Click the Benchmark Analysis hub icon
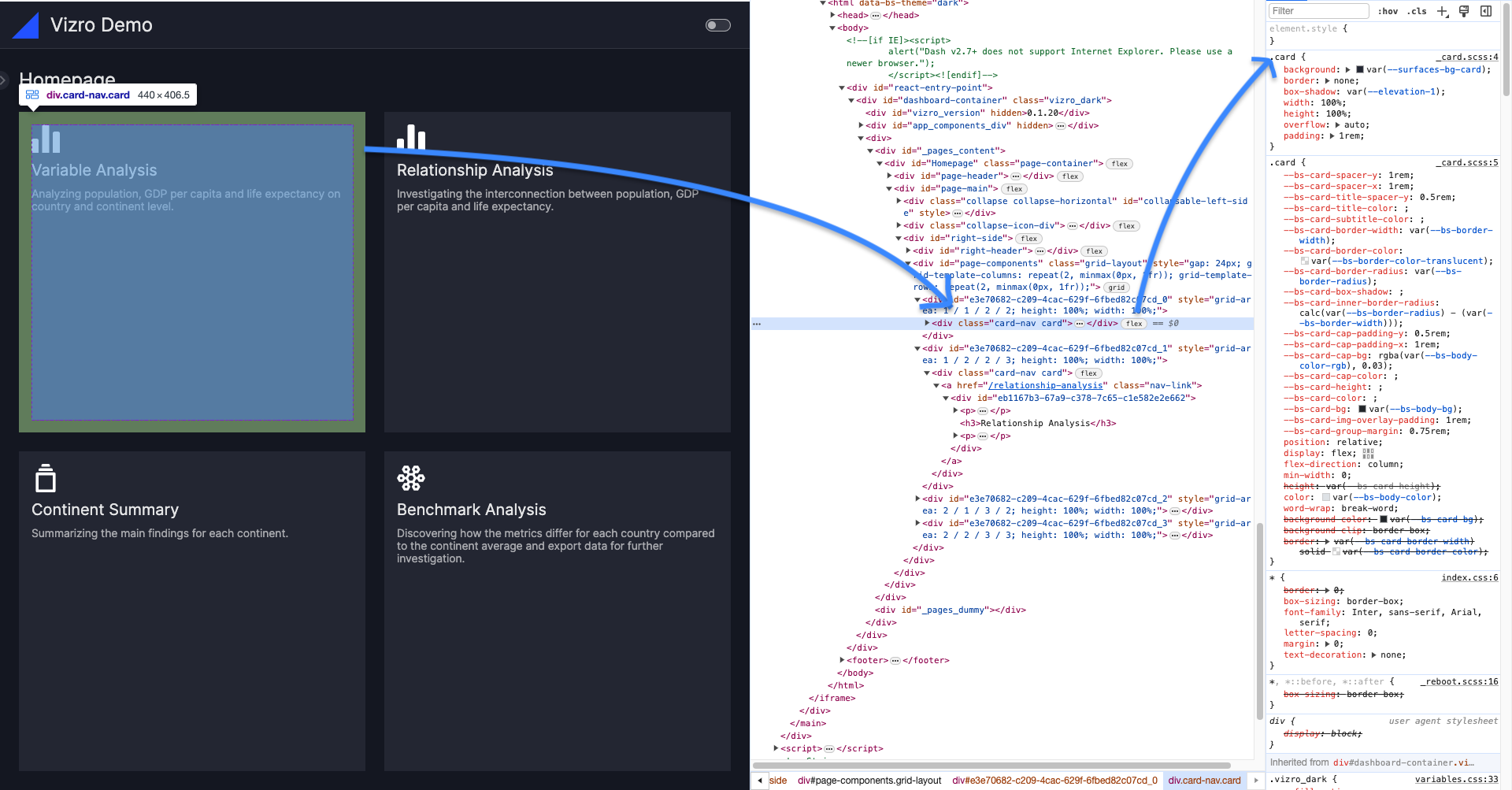Viewport: 1512px width, 790px height. point(411,477)
